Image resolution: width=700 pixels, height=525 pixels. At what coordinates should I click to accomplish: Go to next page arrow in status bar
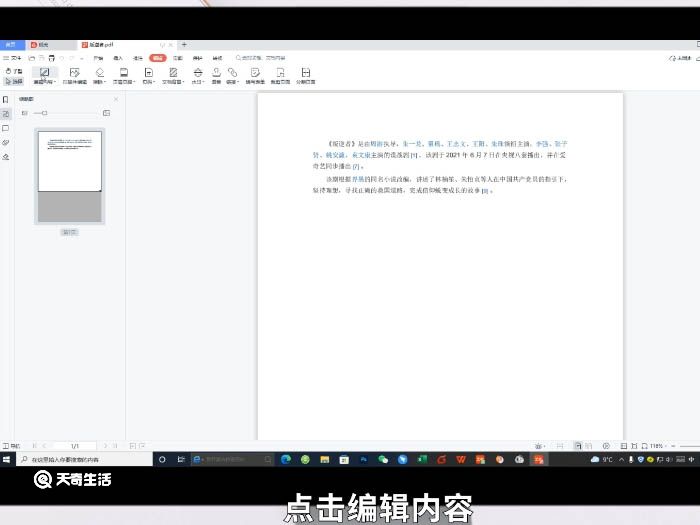pyautogui.click(x=105, y=446)
